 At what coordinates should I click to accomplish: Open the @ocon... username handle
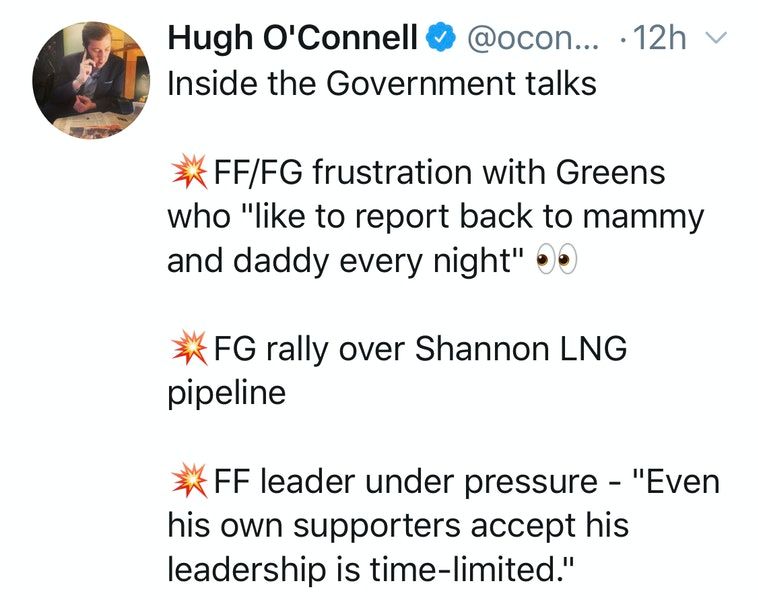(x=532, y=39)
